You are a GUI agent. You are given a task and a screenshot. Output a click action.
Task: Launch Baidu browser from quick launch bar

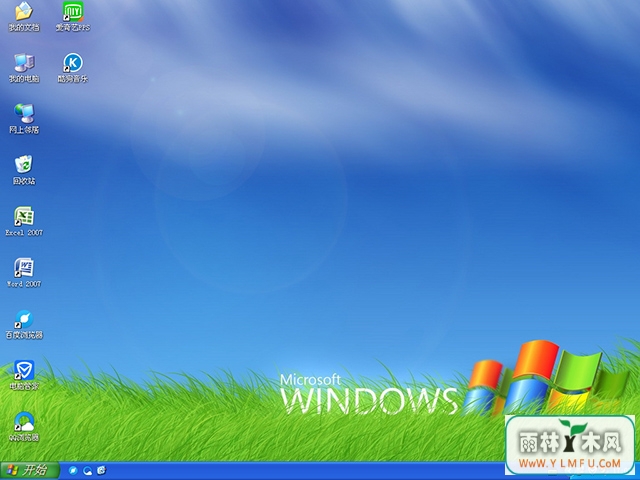click(x=73, y=471)
